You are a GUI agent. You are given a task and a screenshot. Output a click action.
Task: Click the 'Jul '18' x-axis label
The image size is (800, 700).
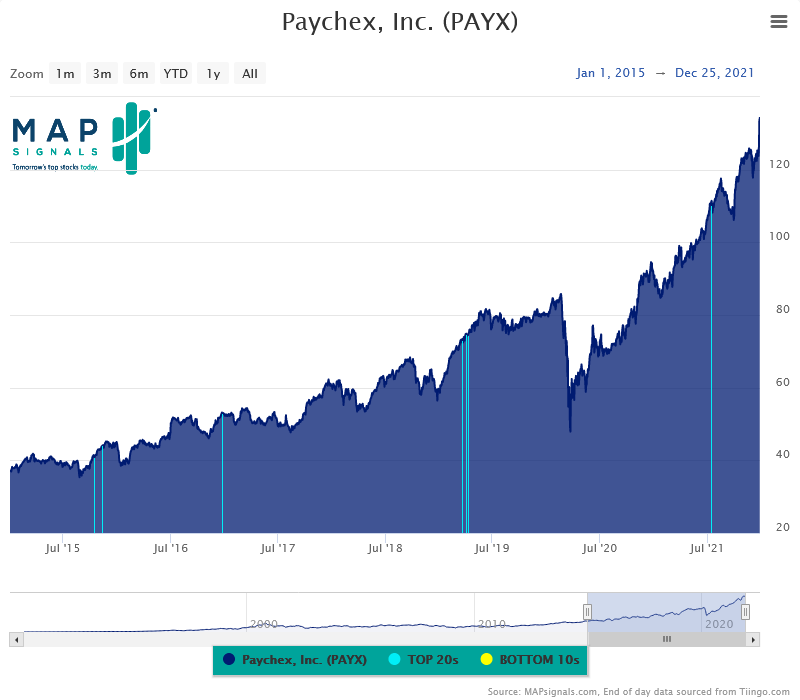tap(385, 548)
